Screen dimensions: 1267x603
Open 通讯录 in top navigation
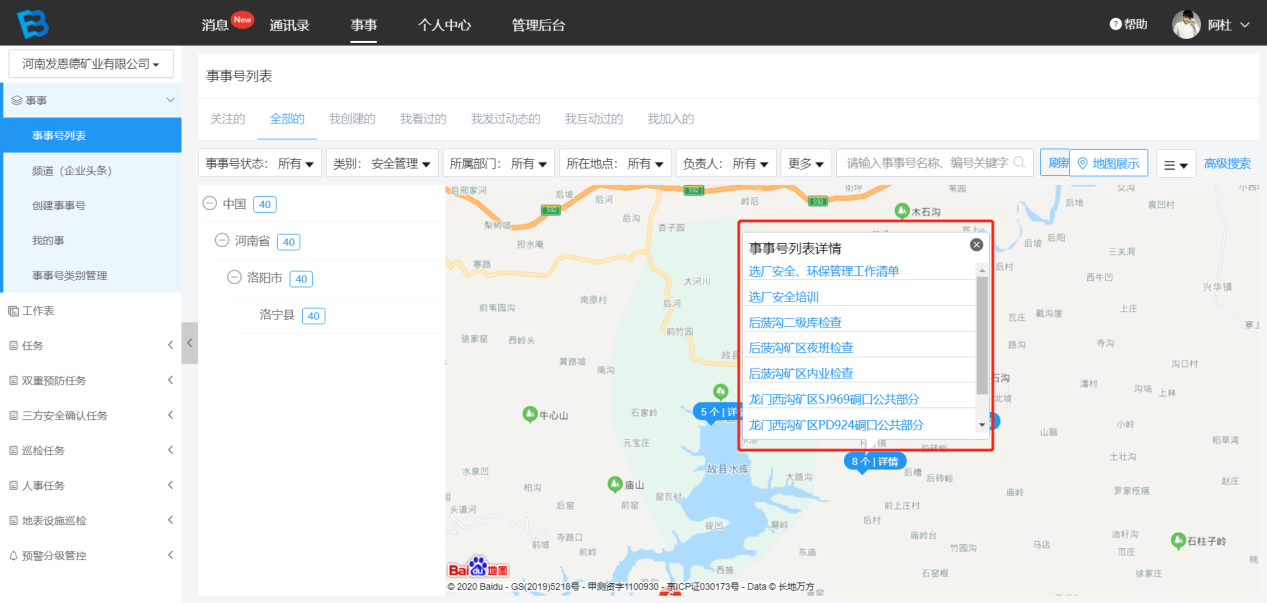click(x=289, y=24)
